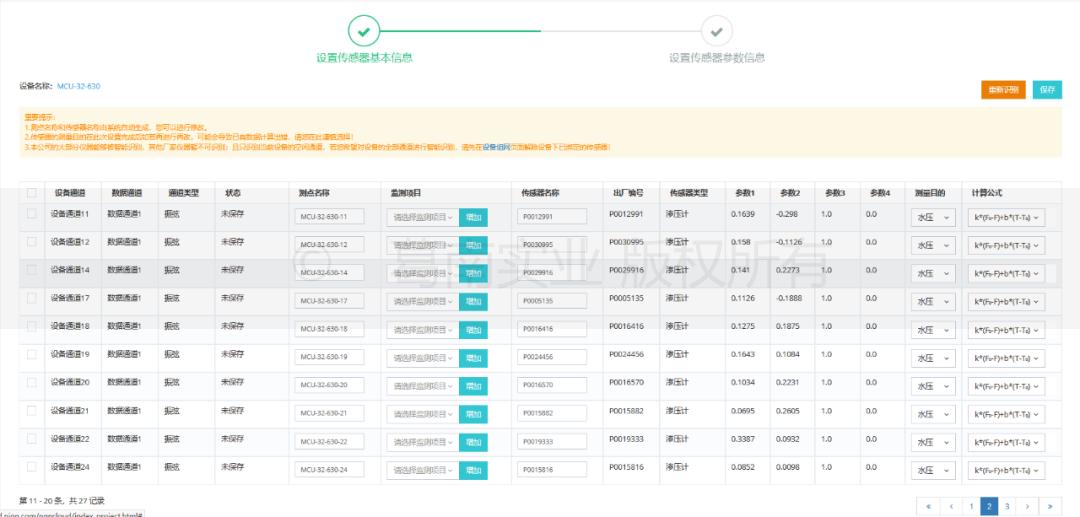This screenshot has height=517, width=1080.
Task: Click 参数2 value 0.0098
Action: click(788, 467)
